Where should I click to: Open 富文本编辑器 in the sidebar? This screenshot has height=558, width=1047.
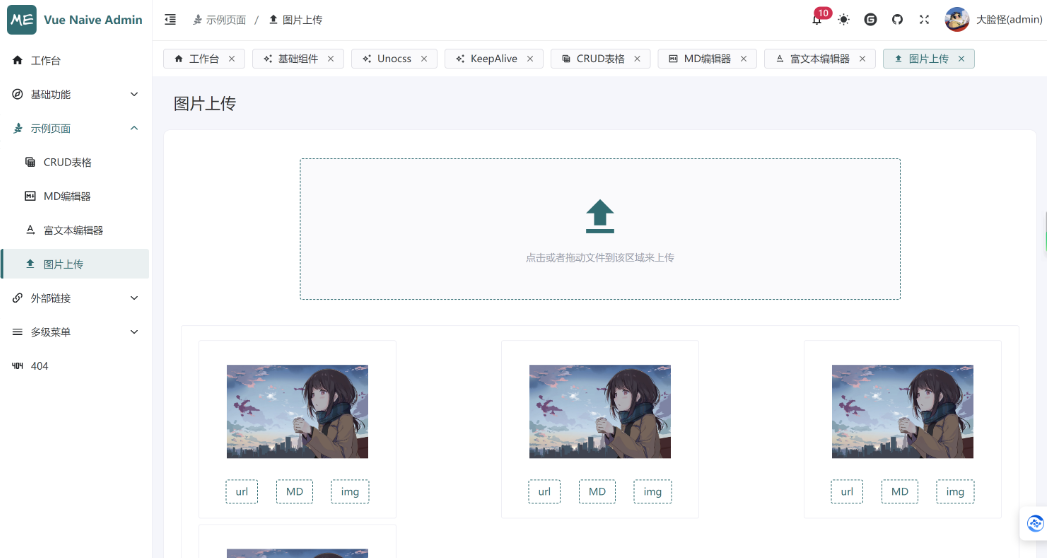pos(75,230)
